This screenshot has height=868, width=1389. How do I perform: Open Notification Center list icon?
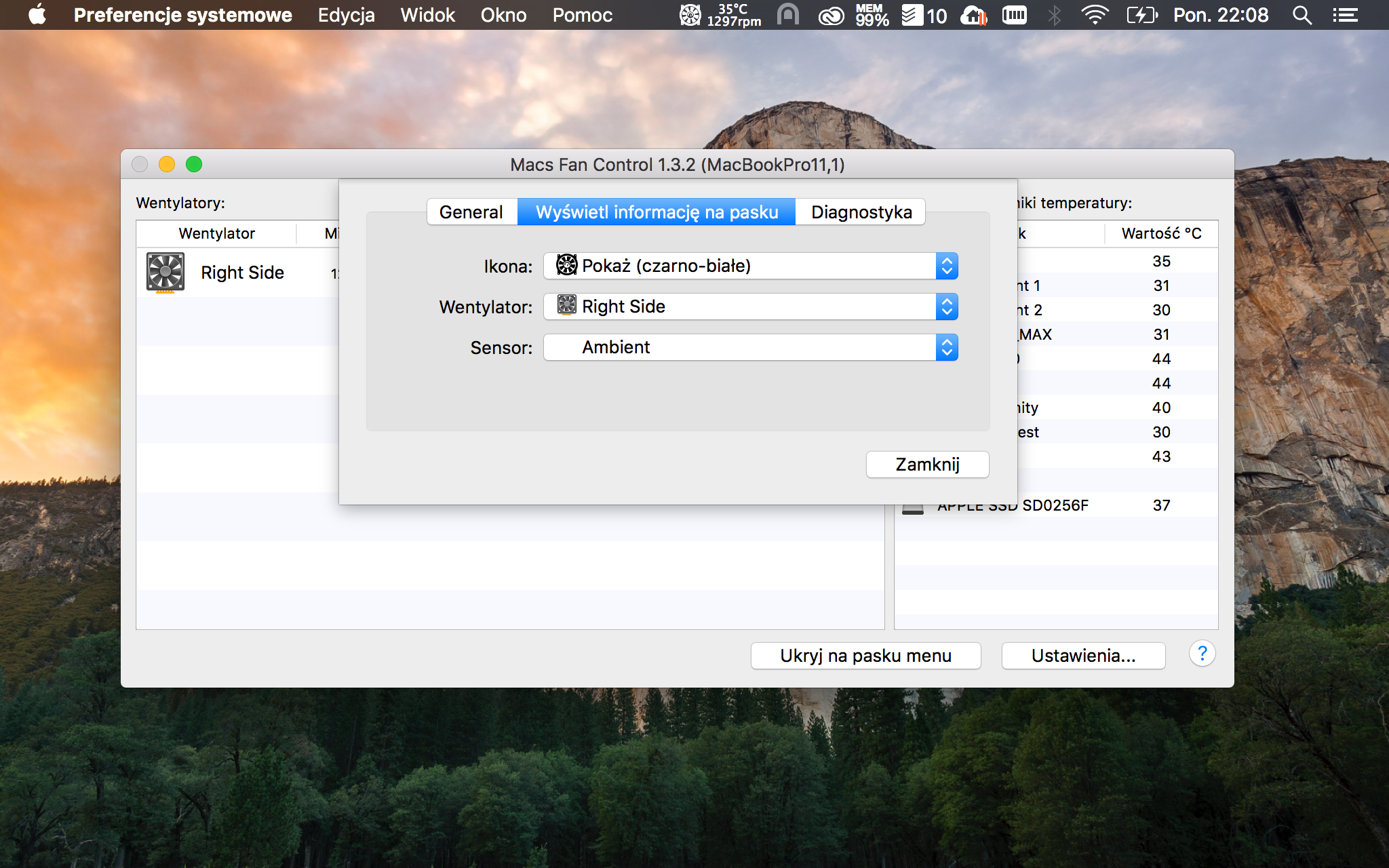coord(1345,15)
